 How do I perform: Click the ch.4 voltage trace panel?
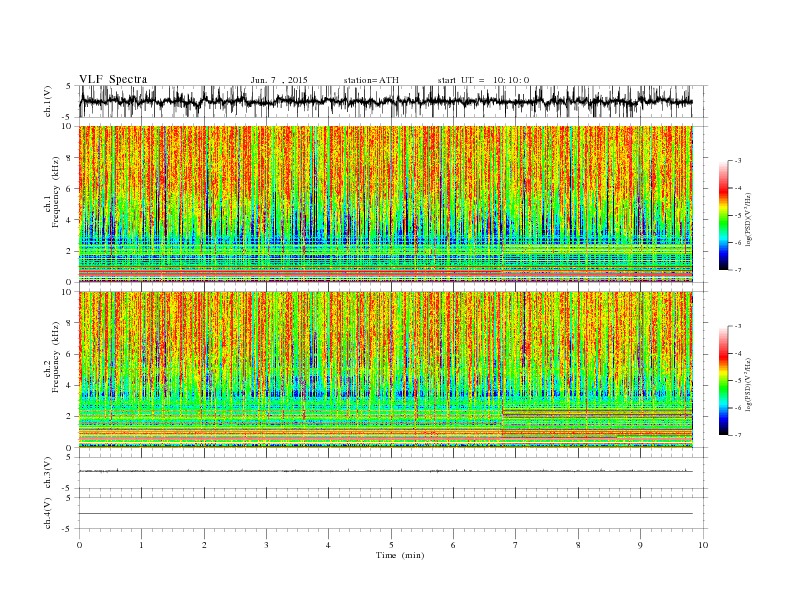click(x=393, y=513)
